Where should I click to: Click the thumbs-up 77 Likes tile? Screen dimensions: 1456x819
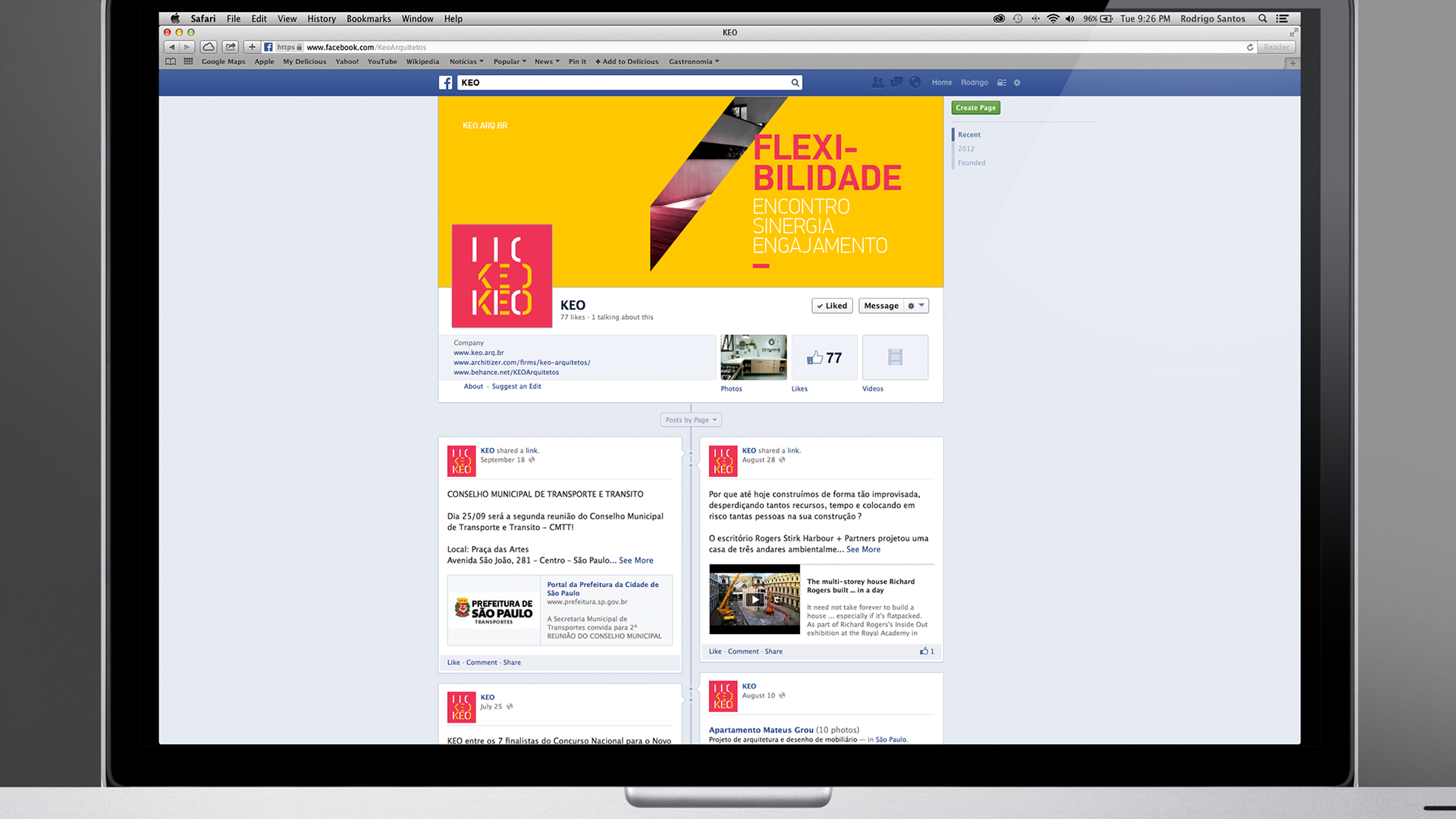pos(824,357)
